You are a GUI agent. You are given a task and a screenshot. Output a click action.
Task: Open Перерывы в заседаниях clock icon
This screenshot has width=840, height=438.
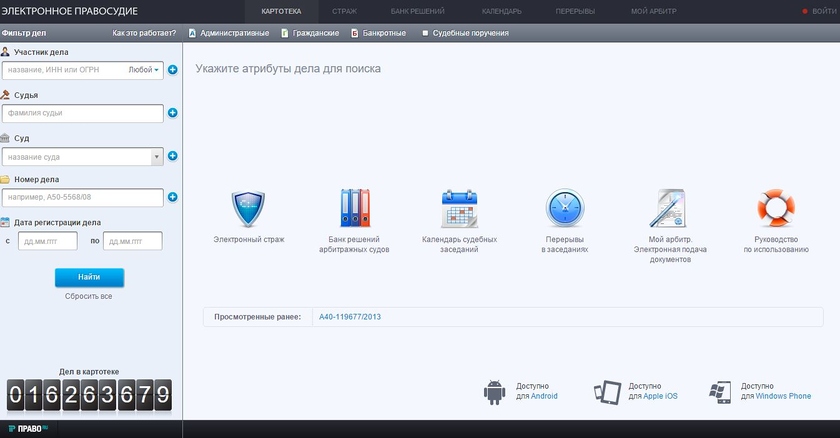565,210
